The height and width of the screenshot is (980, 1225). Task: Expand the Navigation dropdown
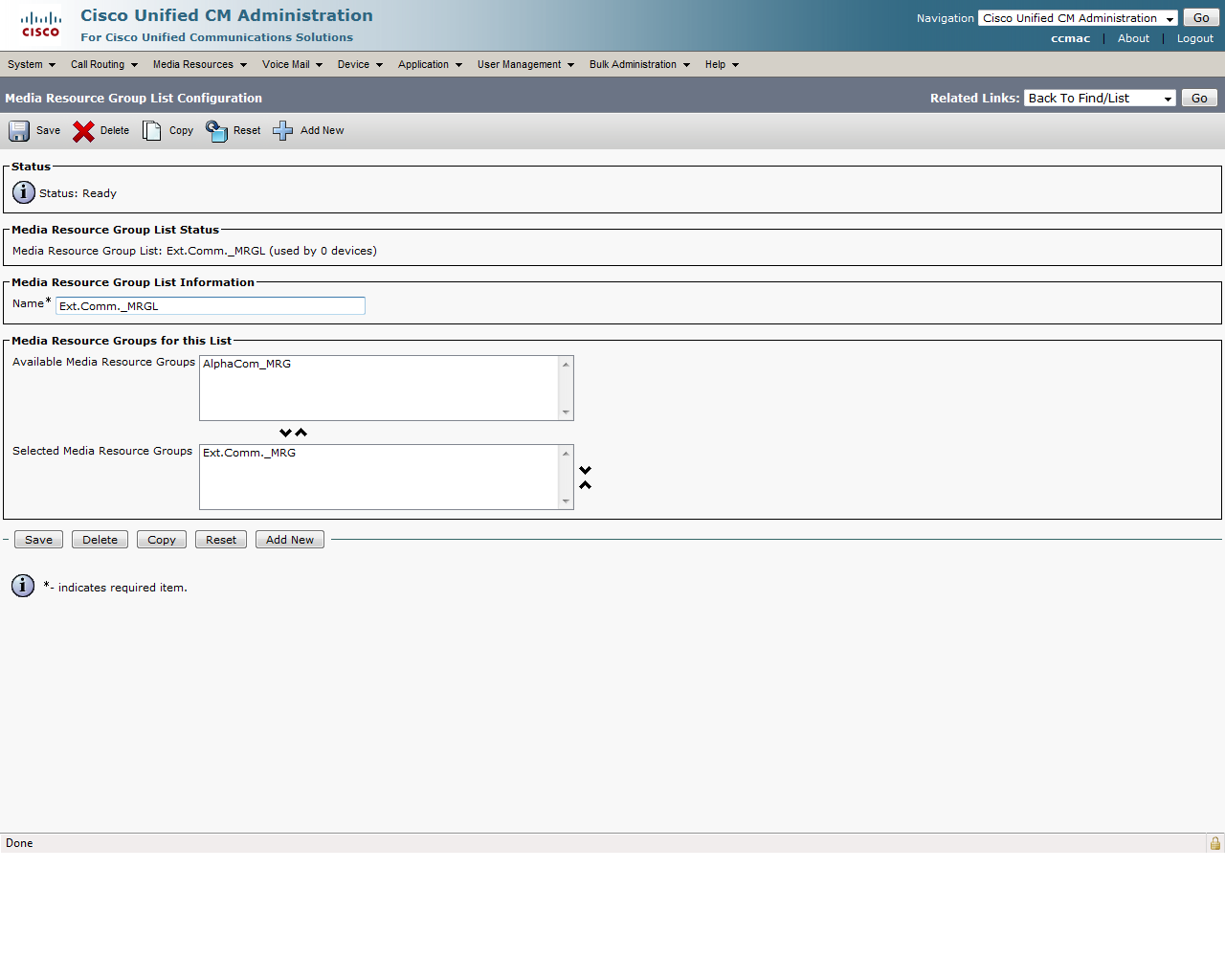click(1078, 18)
